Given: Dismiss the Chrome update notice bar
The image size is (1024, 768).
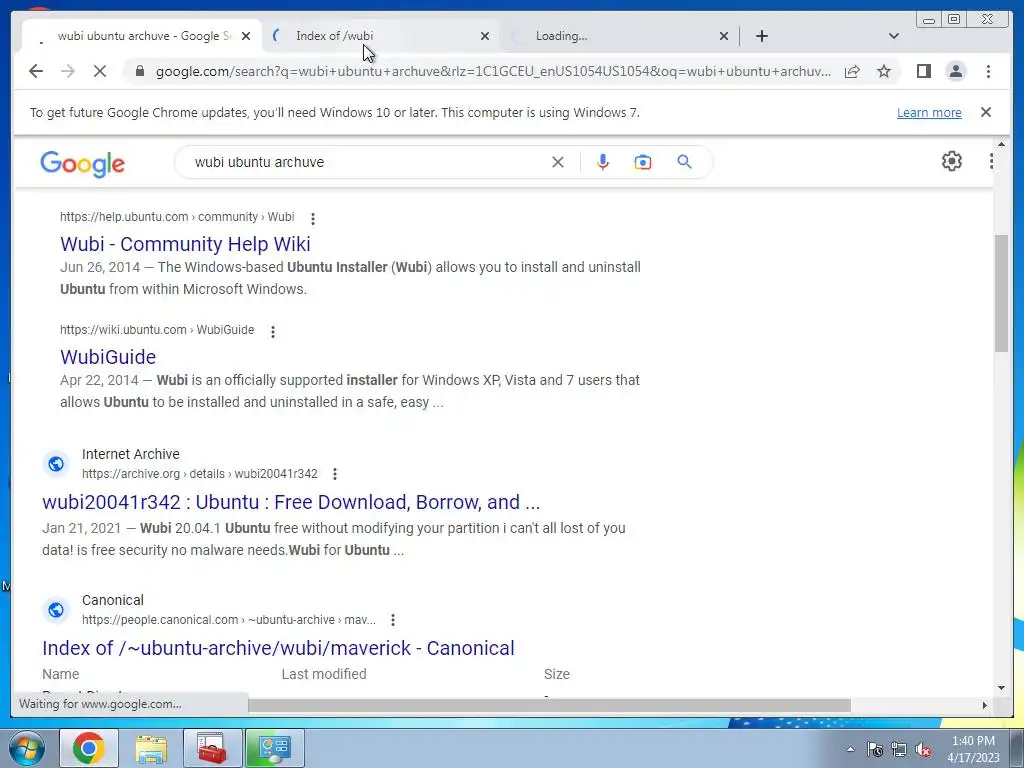Looking at the screenshot, I should tap(986, 112).
